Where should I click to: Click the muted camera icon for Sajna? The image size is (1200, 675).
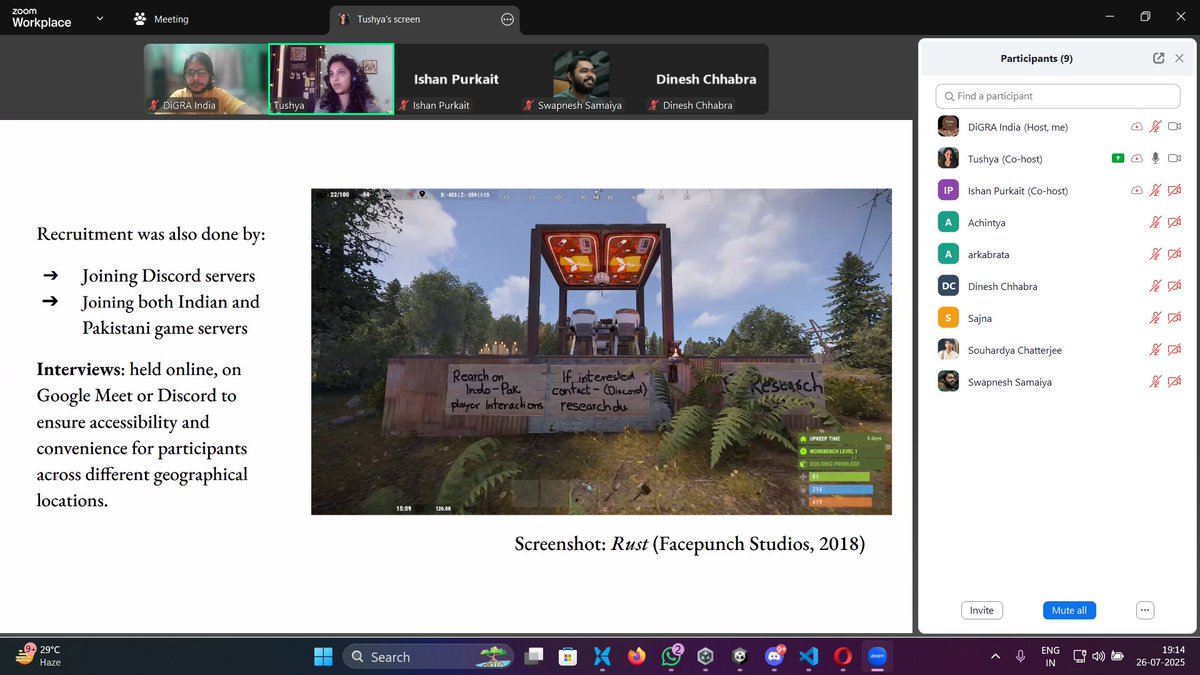[1174, 318]
